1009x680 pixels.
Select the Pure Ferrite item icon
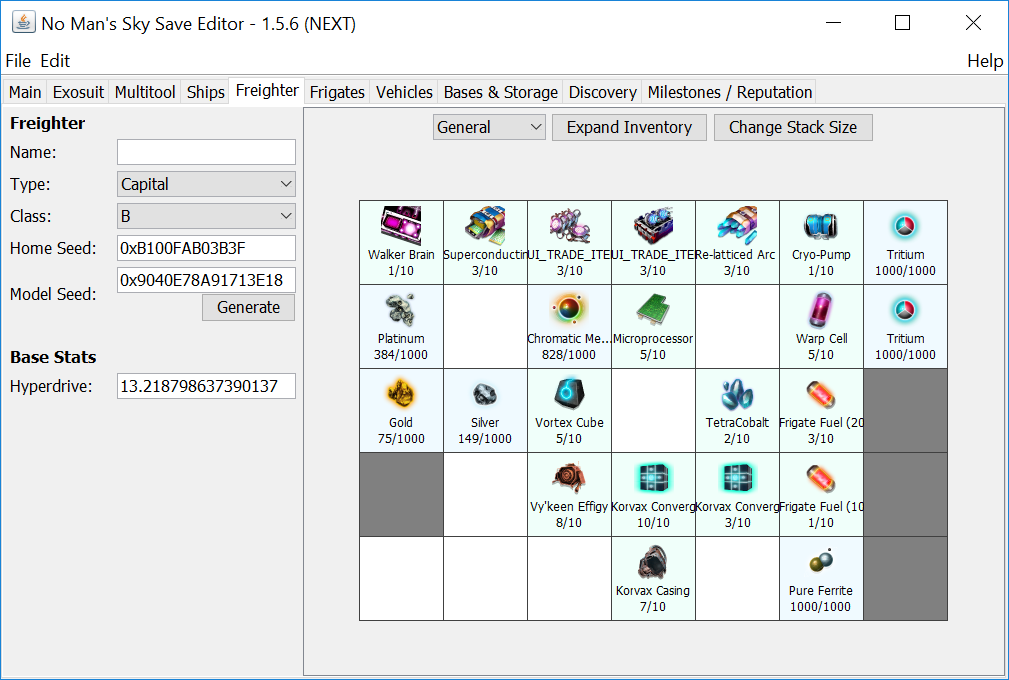point(821,562)
